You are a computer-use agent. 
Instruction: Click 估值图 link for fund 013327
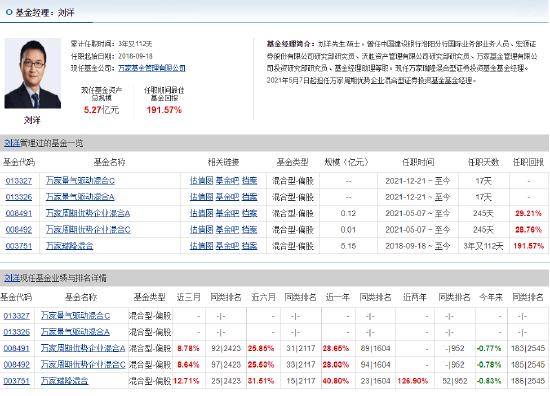click(201, 181)
